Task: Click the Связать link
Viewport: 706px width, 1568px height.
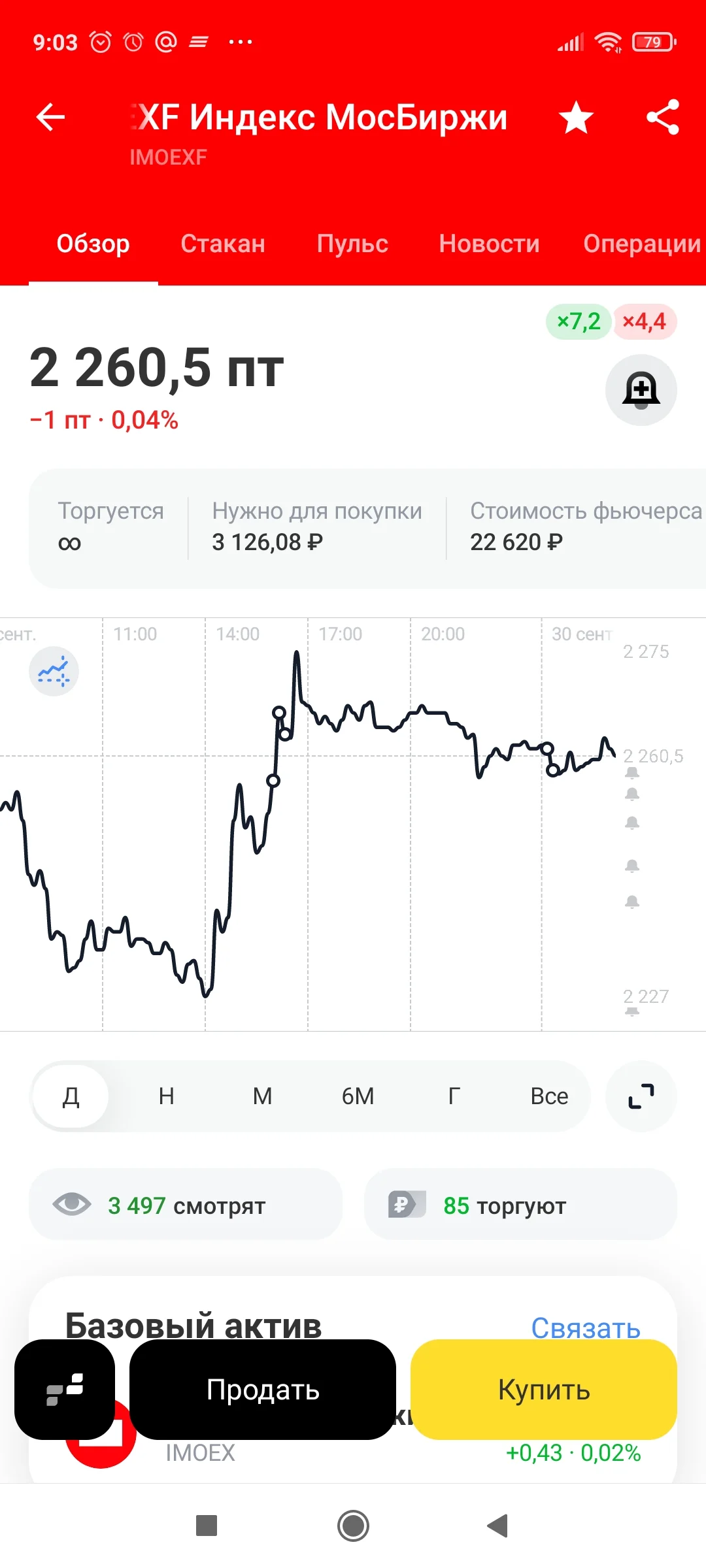Action: [586, 1326]
